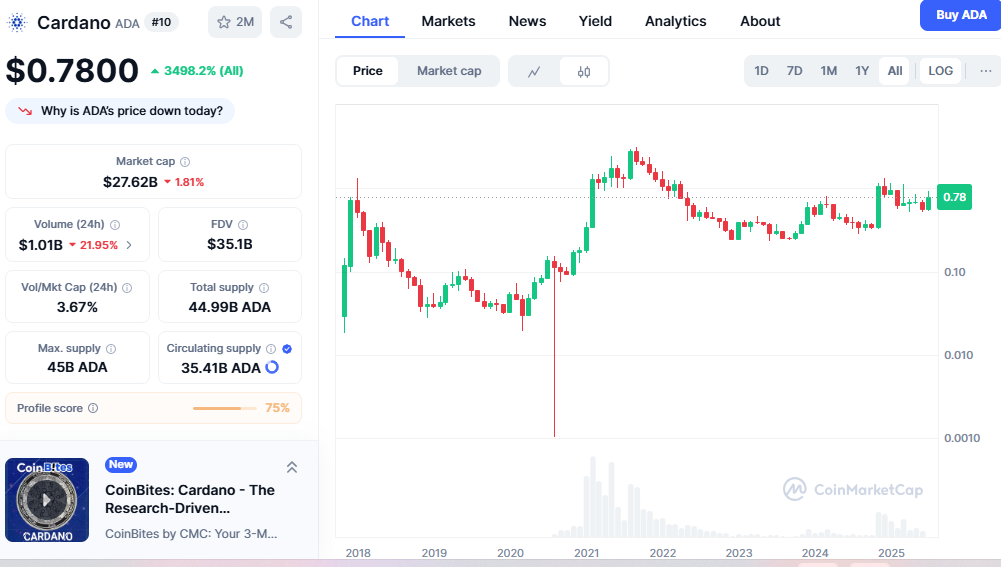Select the 7D time range
The height and width of the screenshot is (567, 1001).
[x=794, y=71]
